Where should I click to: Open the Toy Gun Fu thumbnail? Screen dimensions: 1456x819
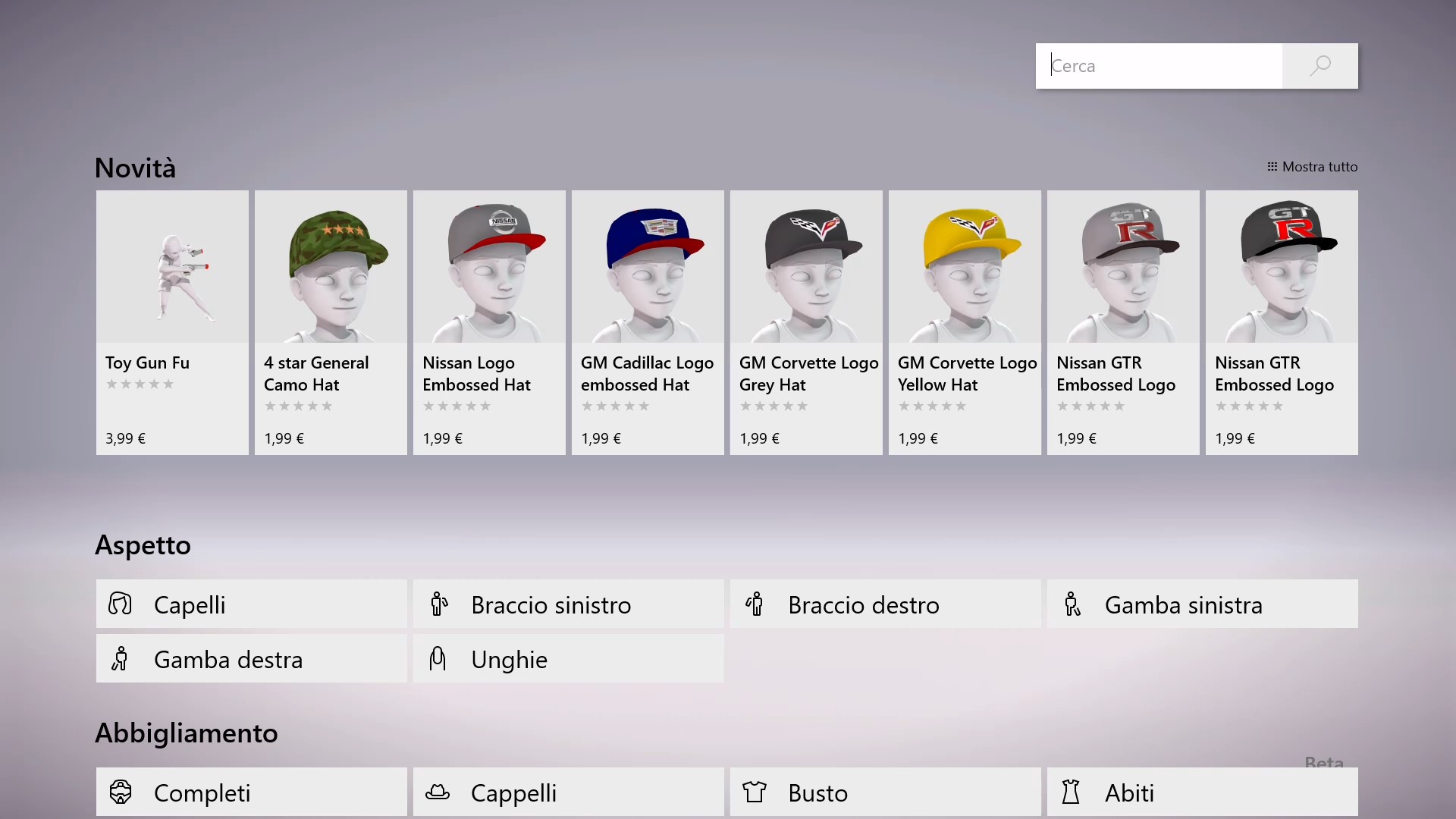(172, 266)
